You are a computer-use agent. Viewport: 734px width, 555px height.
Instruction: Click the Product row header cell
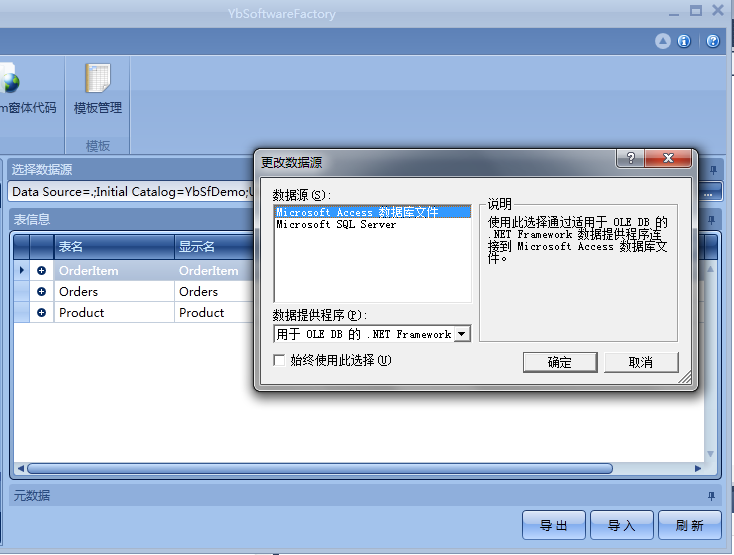click(22, 313)
